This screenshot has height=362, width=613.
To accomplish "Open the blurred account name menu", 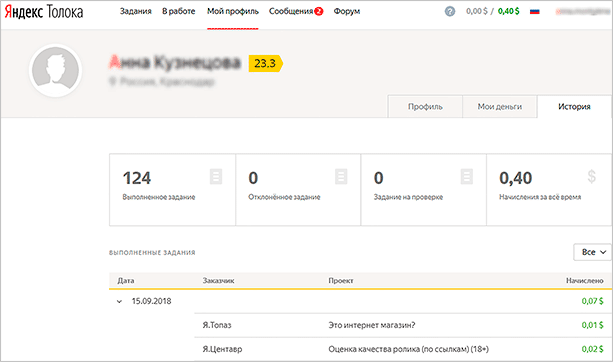I will click(583, 12).
